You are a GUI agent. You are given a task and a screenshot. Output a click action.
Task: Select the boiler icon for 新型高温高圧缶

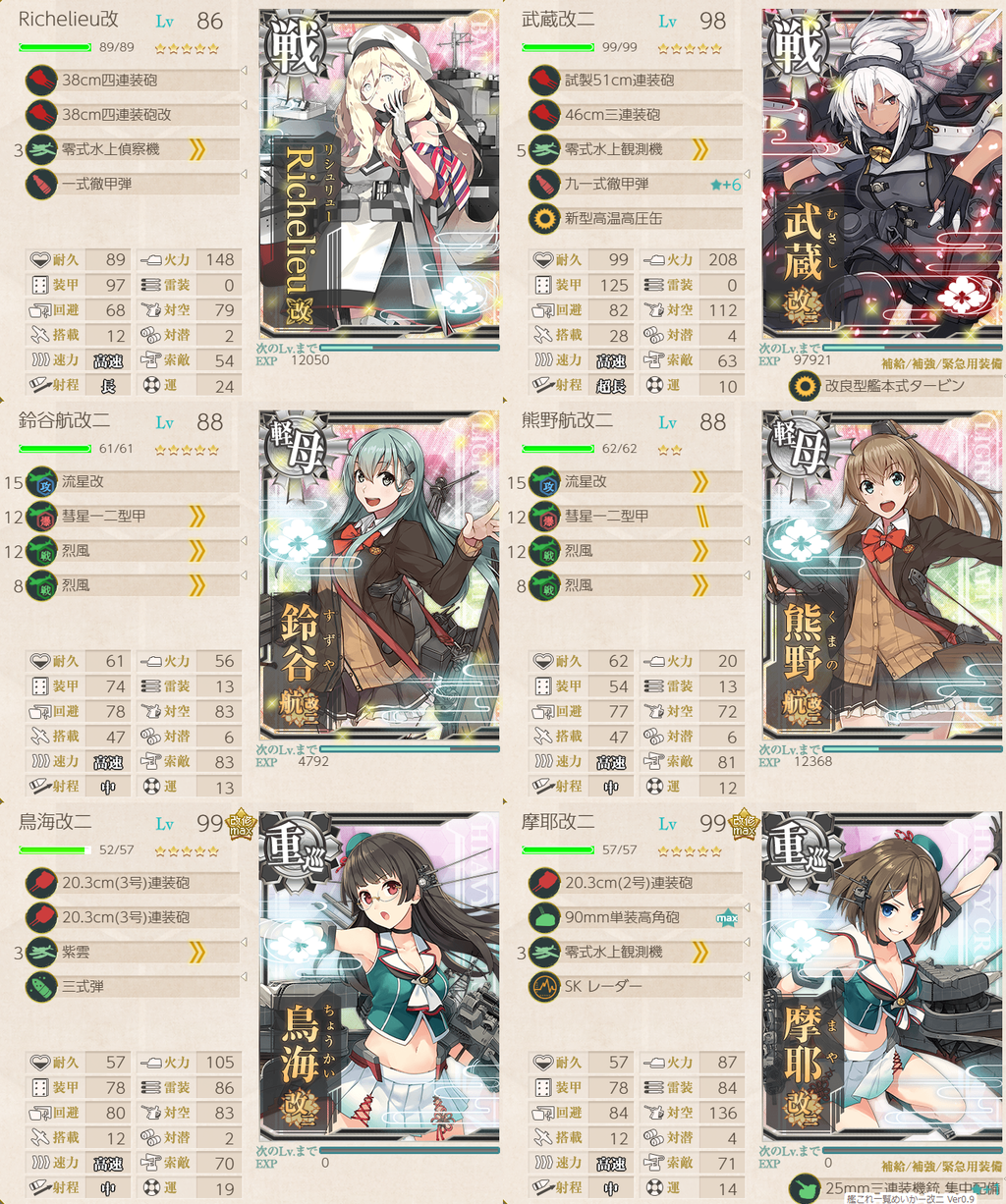tap(544, 218)
